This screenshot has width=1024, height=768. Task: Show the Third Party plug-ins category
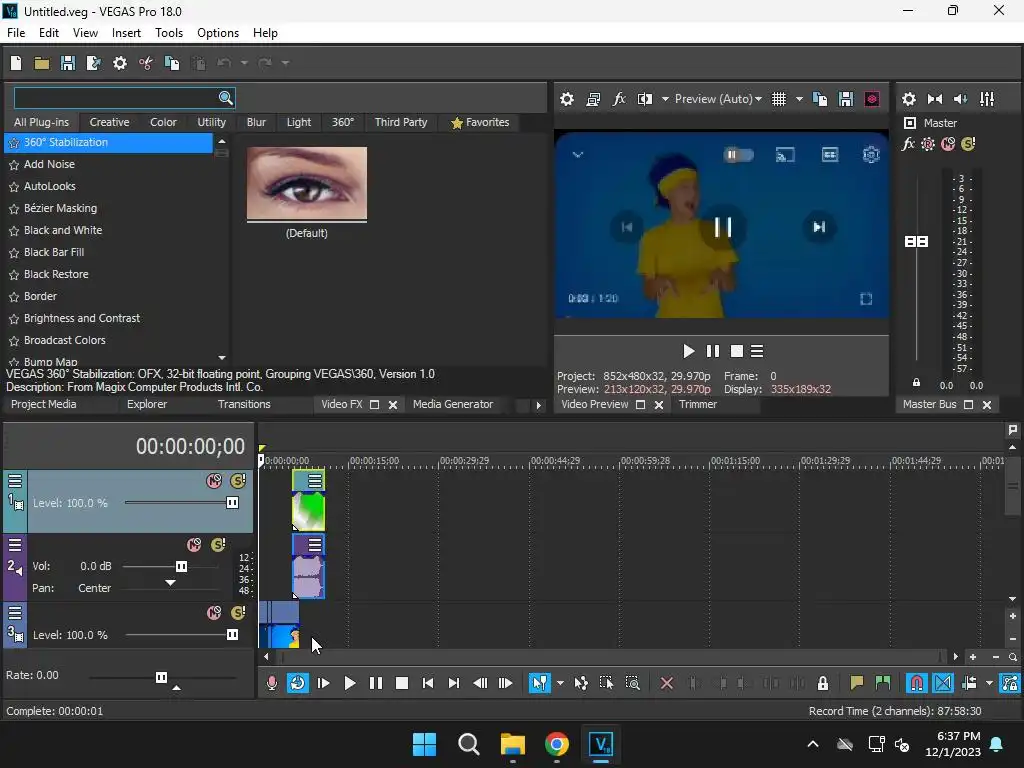(400, 122)
